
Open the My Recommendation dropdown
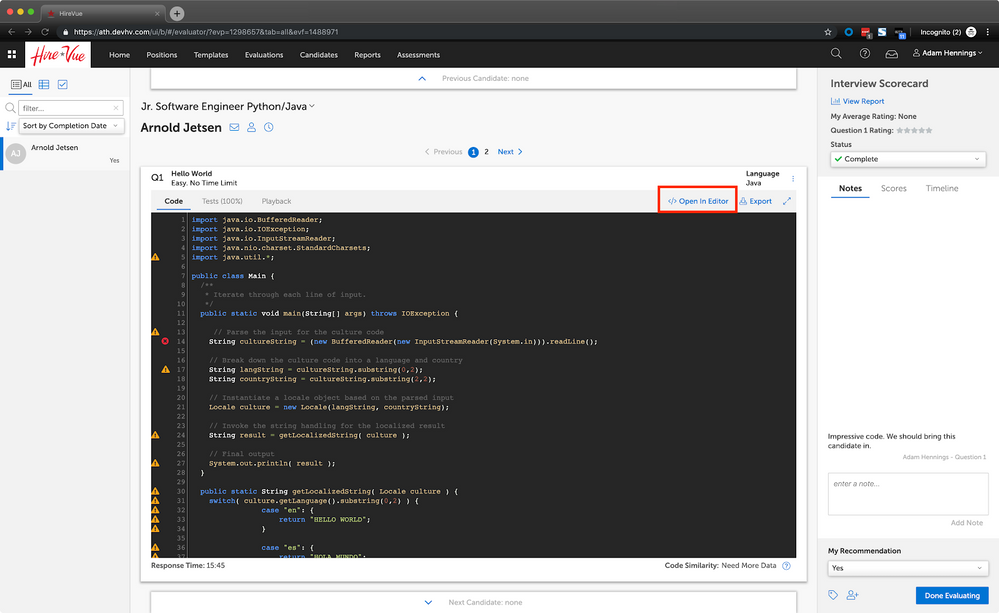coord(907,567)
